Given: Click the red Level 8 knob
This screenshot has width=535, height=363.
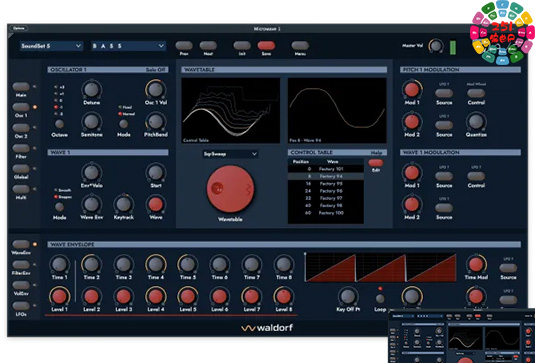Looking at the screenshot, I should coord(284,296).
